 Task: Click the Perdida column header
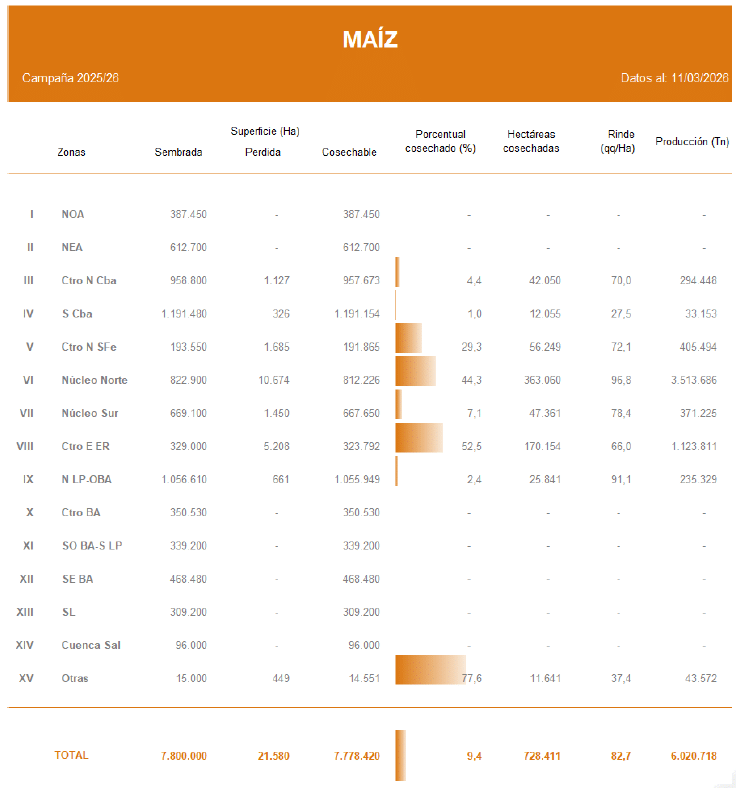tap(263, 152)
